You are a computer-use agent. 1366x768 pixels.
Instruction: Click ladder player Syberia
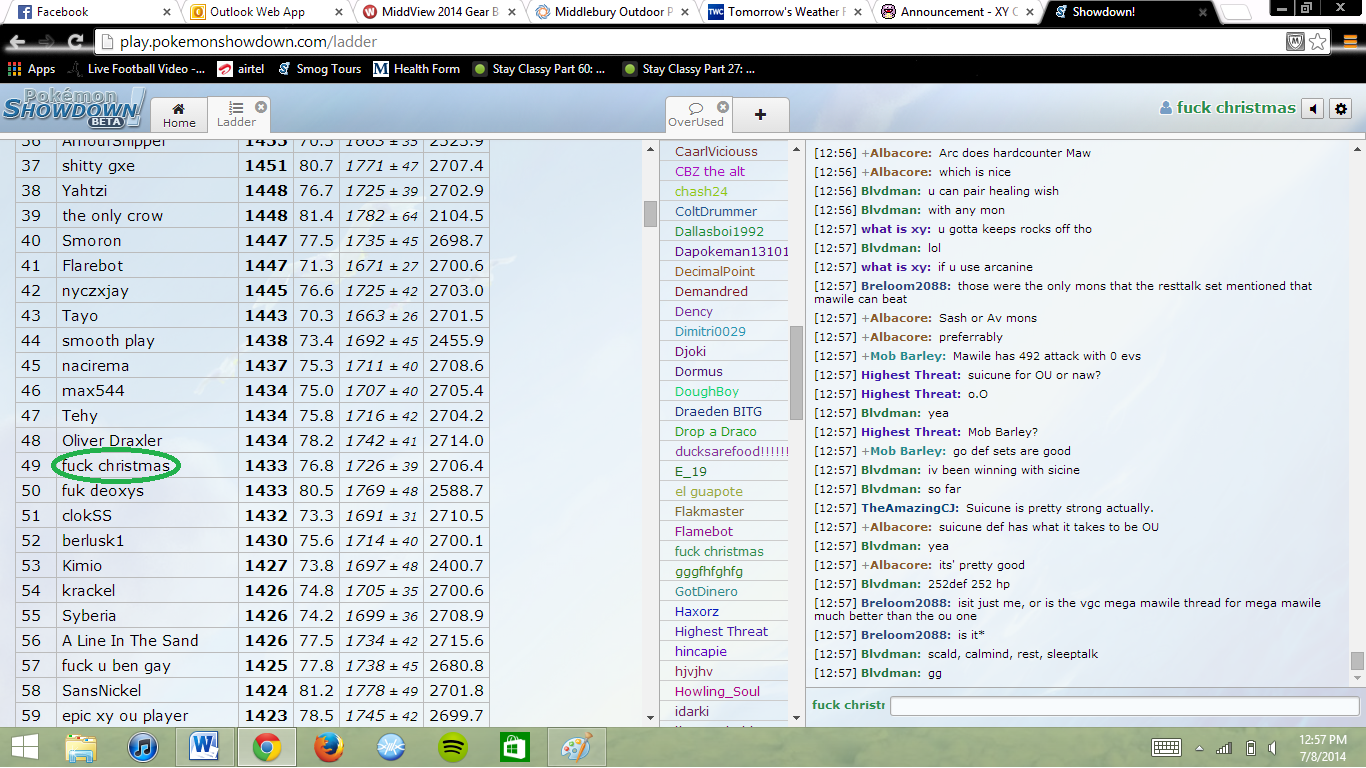[x=89, y=615]
